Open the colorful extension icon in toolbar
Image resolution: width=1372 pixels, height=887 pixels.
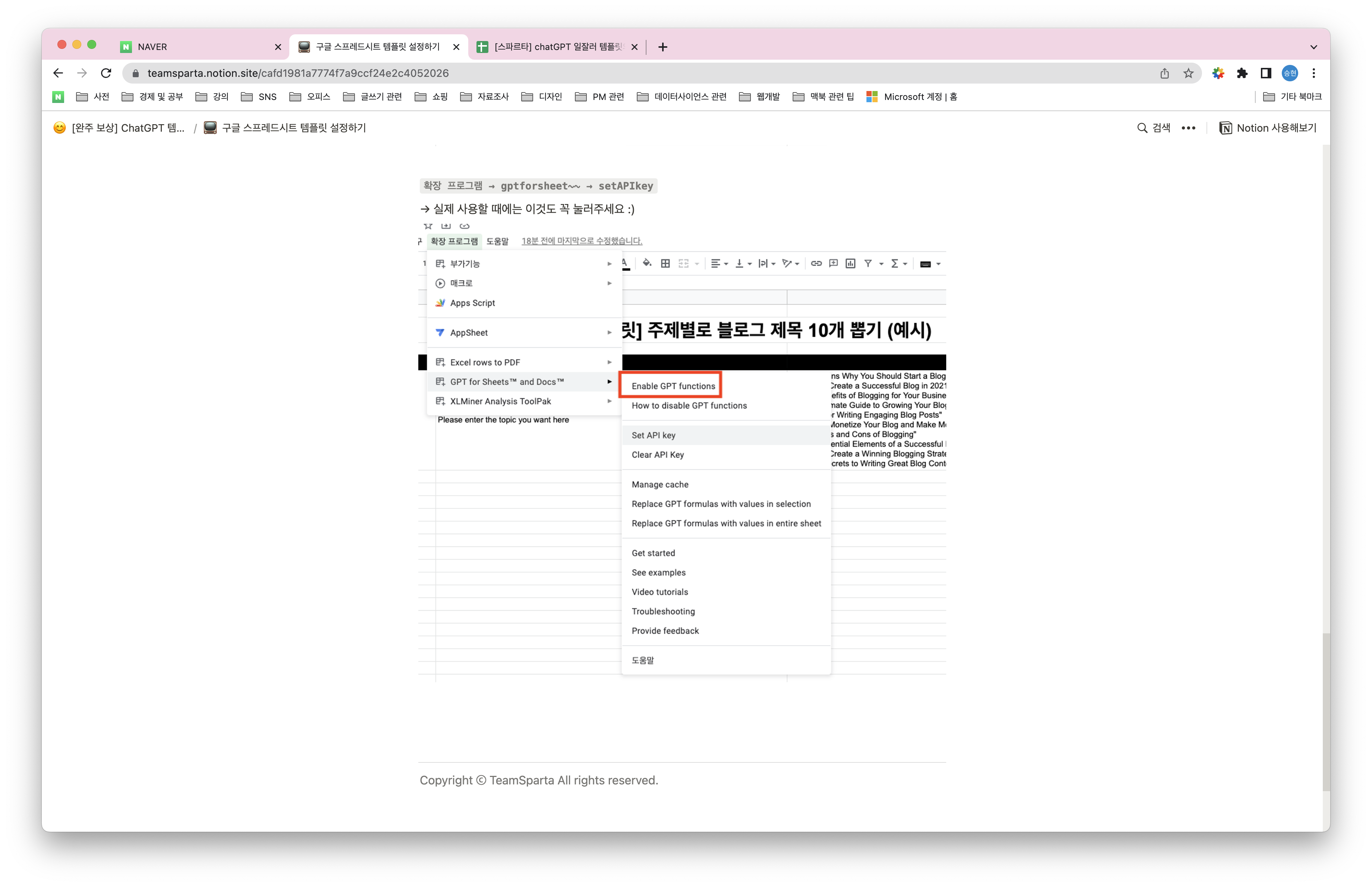coord(1218,73)
